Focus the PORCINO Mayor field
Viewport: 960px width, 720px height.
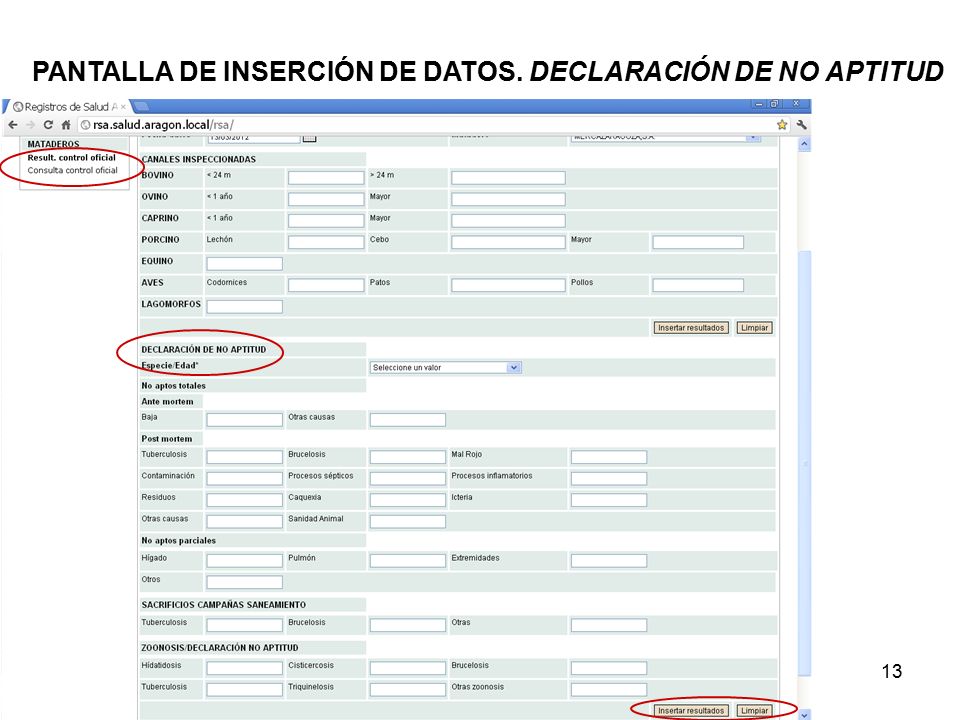698,242
